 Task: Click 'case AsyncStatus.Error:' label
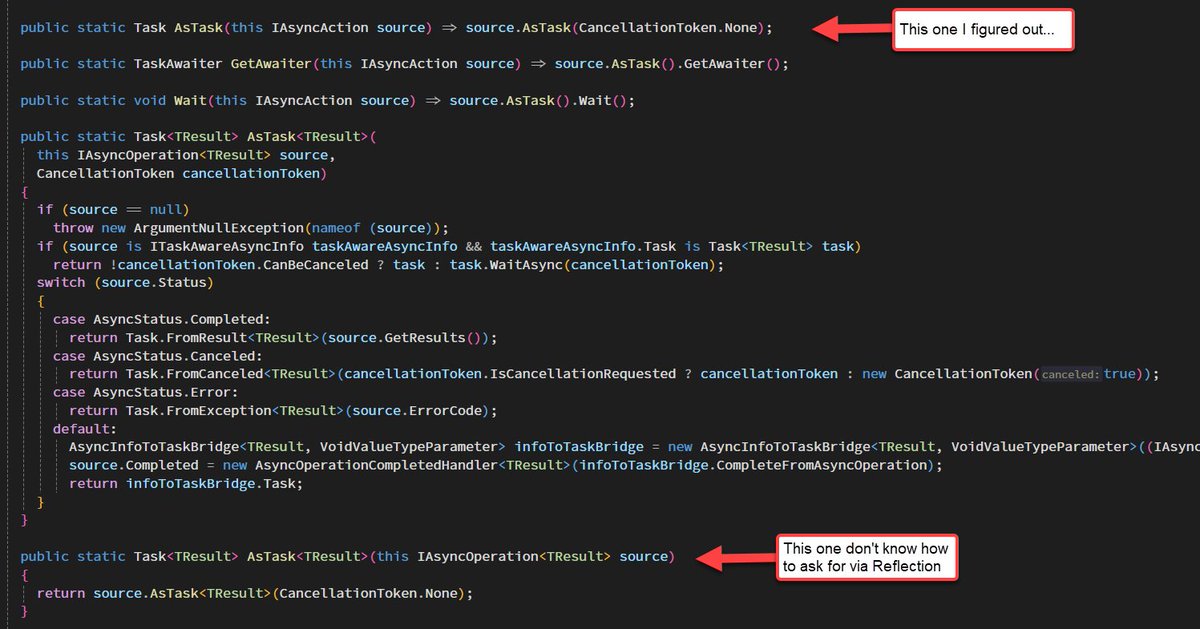145,392
